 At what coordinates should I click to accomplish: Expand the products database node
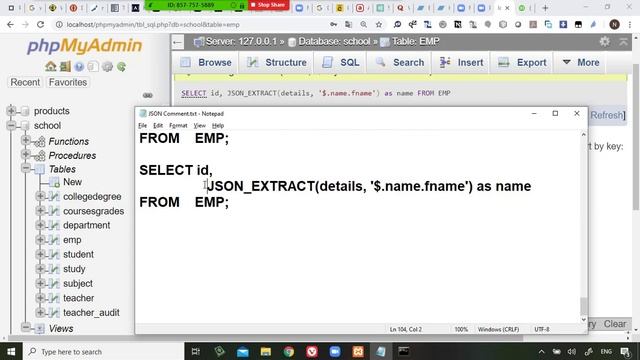11,110
